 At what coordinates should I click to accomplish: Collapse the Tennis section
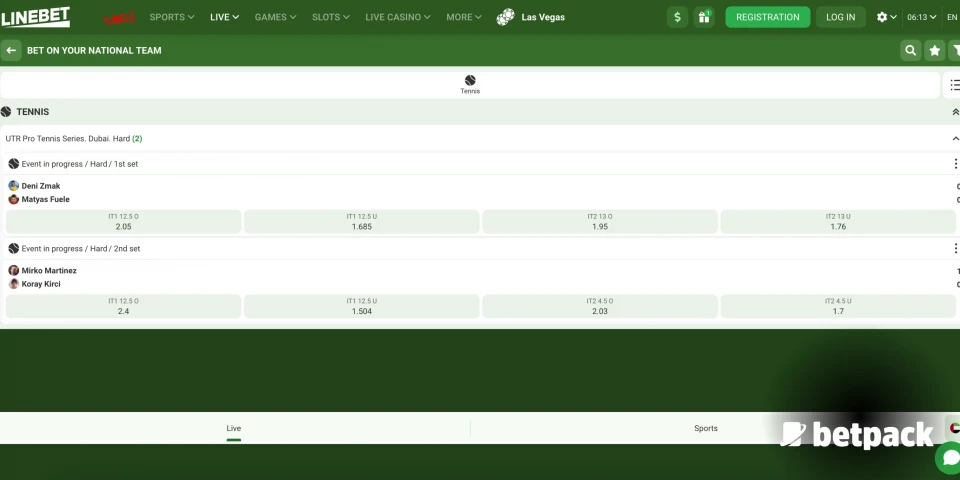click(955, 112)
